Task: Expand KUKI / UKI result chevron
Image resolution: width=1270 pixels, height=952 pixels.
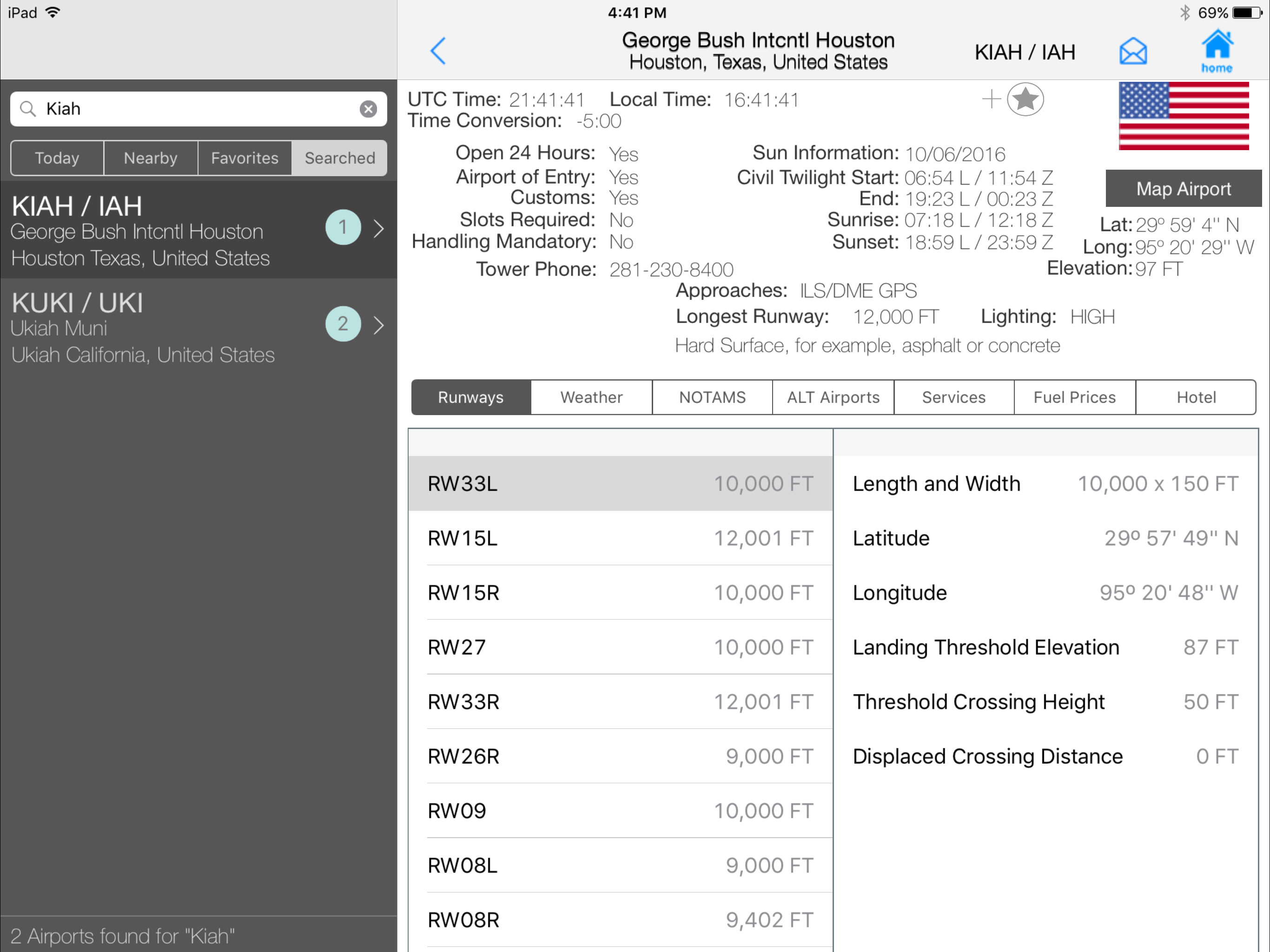Action: (379, 325)
